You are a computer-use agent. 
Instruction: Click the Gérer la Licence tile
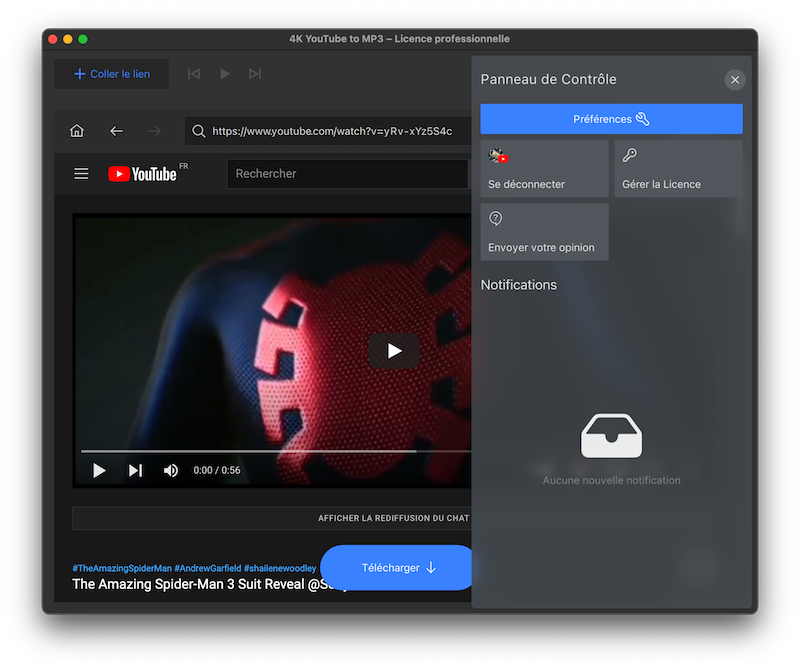[x=679, y=168]
